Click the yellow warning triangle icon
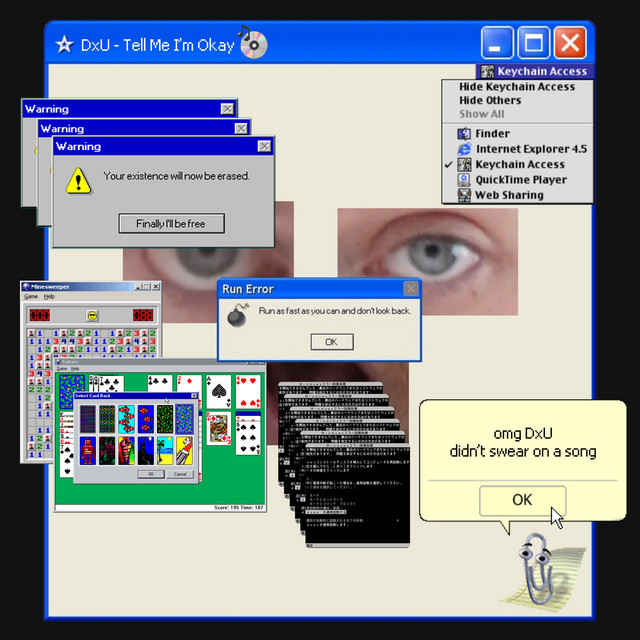This screenshot has height=640, width=640. 78,180
